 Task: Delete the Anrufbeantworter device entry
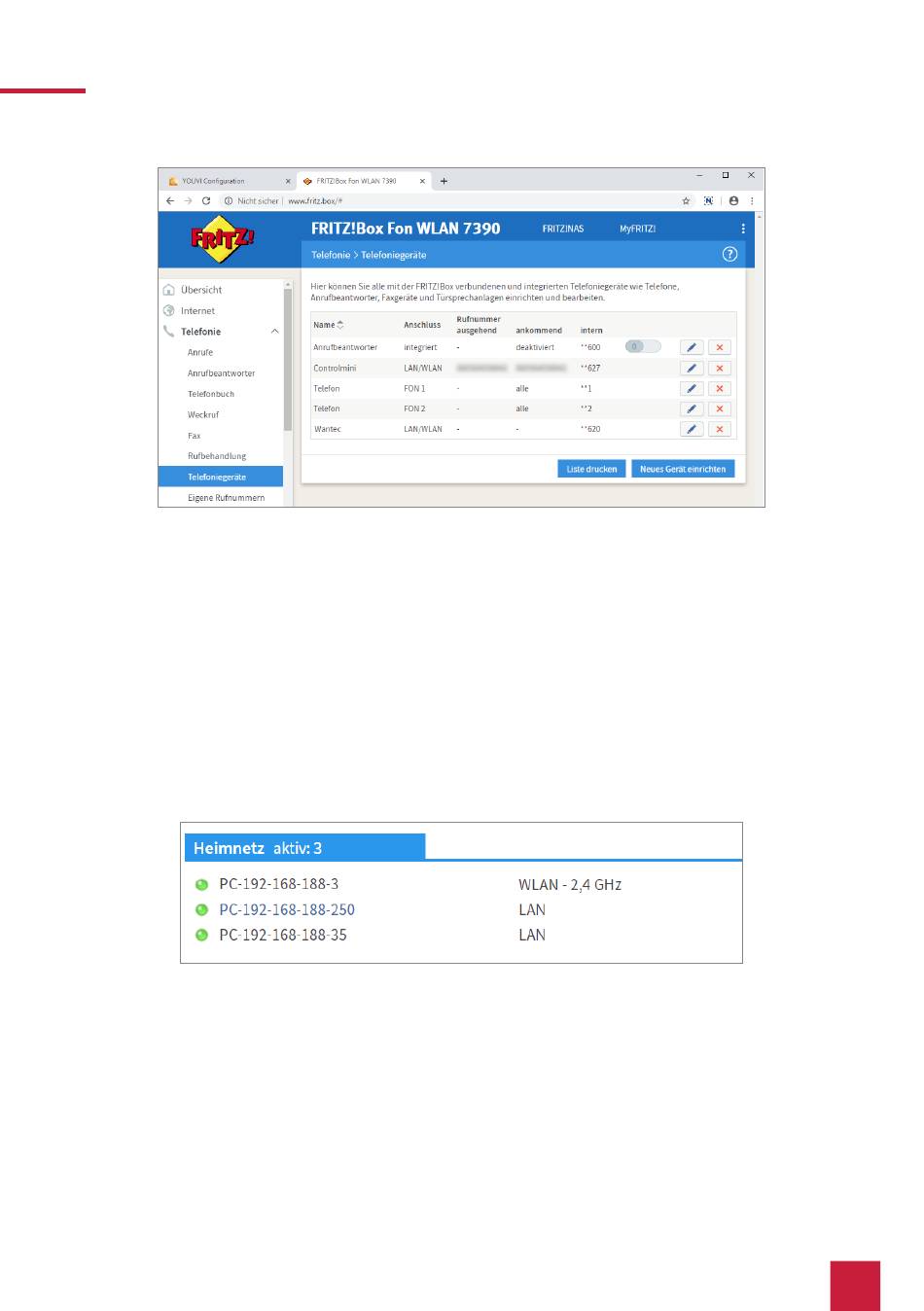pos(720,347)
